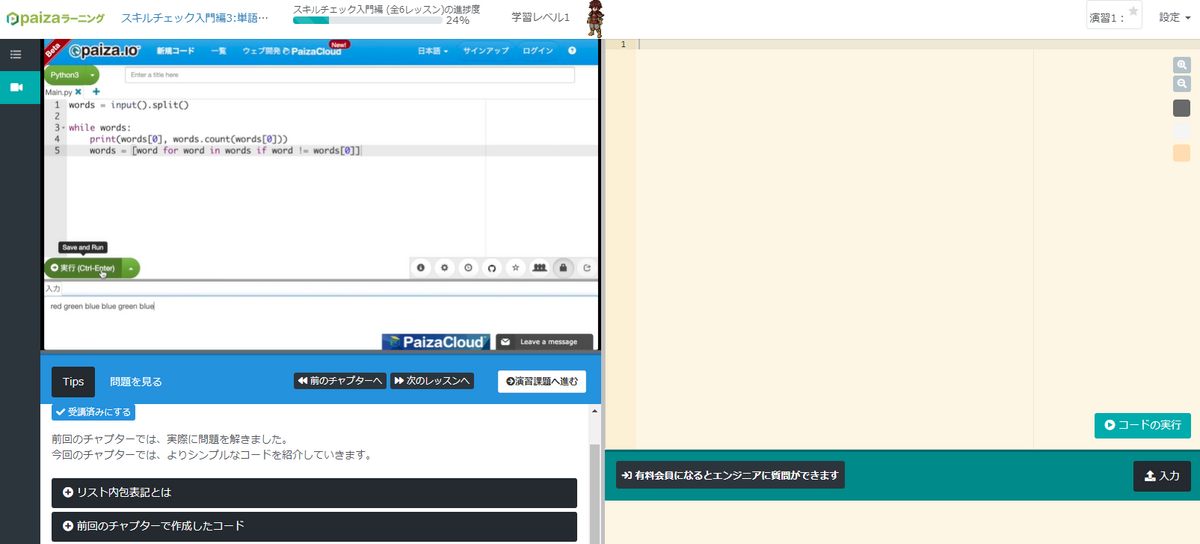Click the info icon in paiza.io toolbar

(x=421, y=268)
